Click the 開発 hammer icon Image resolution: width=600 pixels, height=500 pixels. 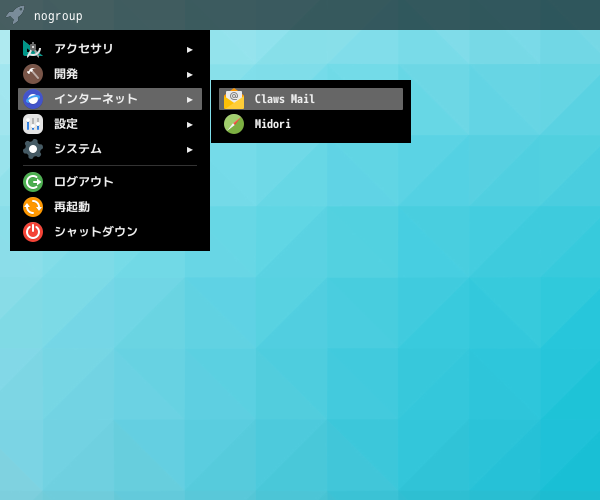coord(33,74)
